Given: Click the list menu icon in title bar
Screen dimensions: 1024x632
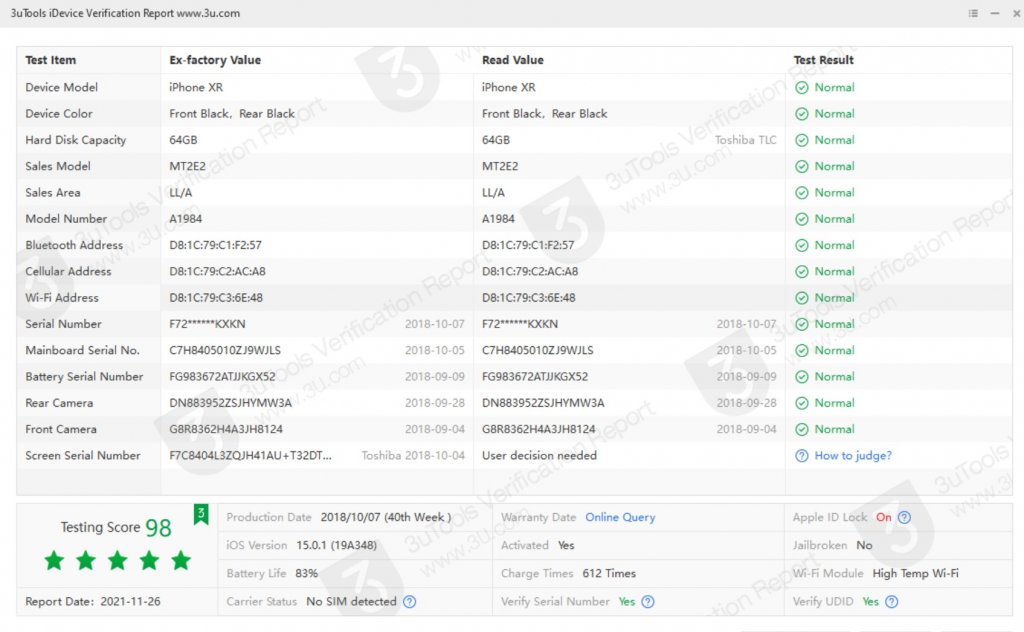Looking at the screenshot, I should coord(973,13).
